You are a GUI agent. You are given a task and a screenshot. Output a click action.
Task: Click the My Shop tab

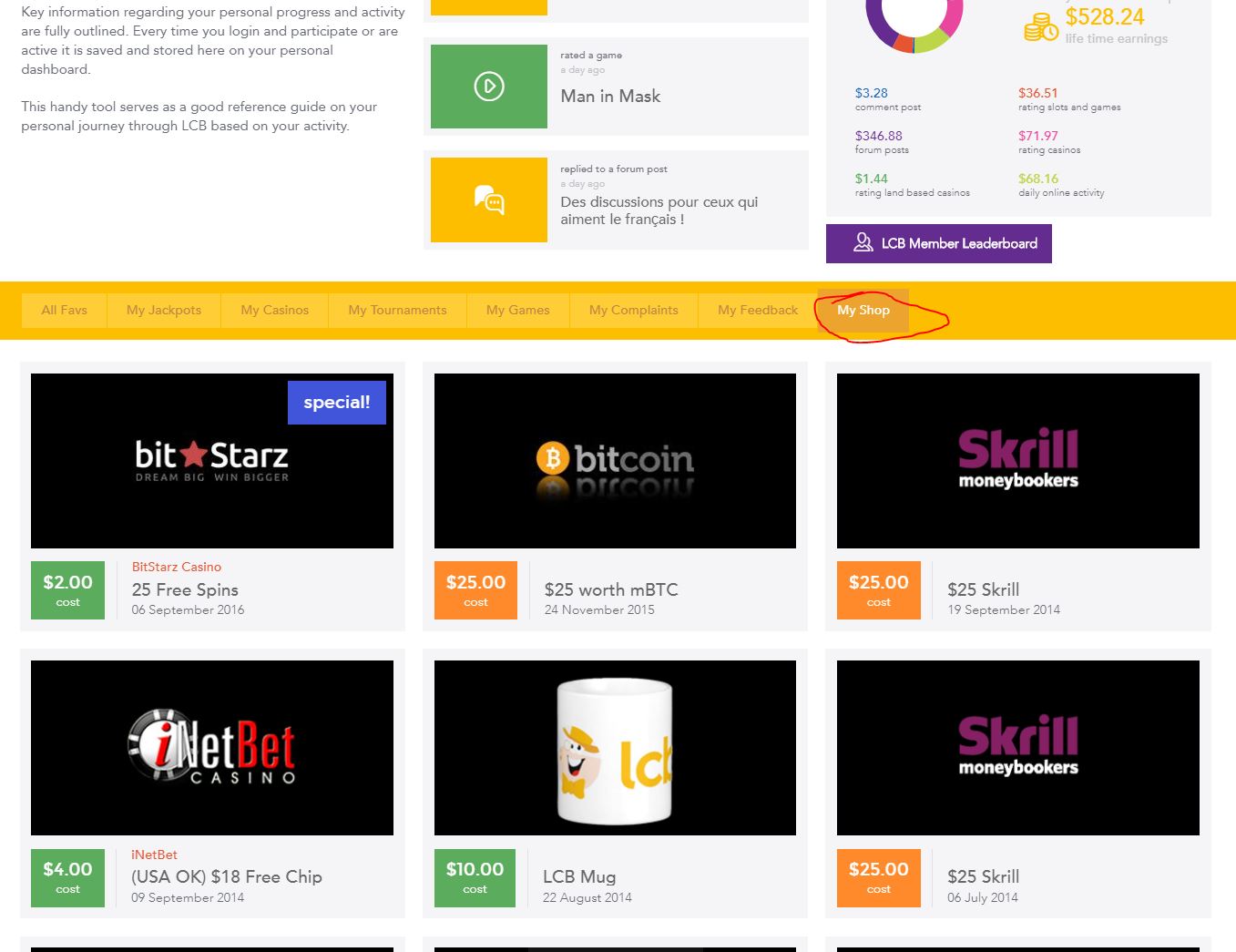[x=863, y=310]
